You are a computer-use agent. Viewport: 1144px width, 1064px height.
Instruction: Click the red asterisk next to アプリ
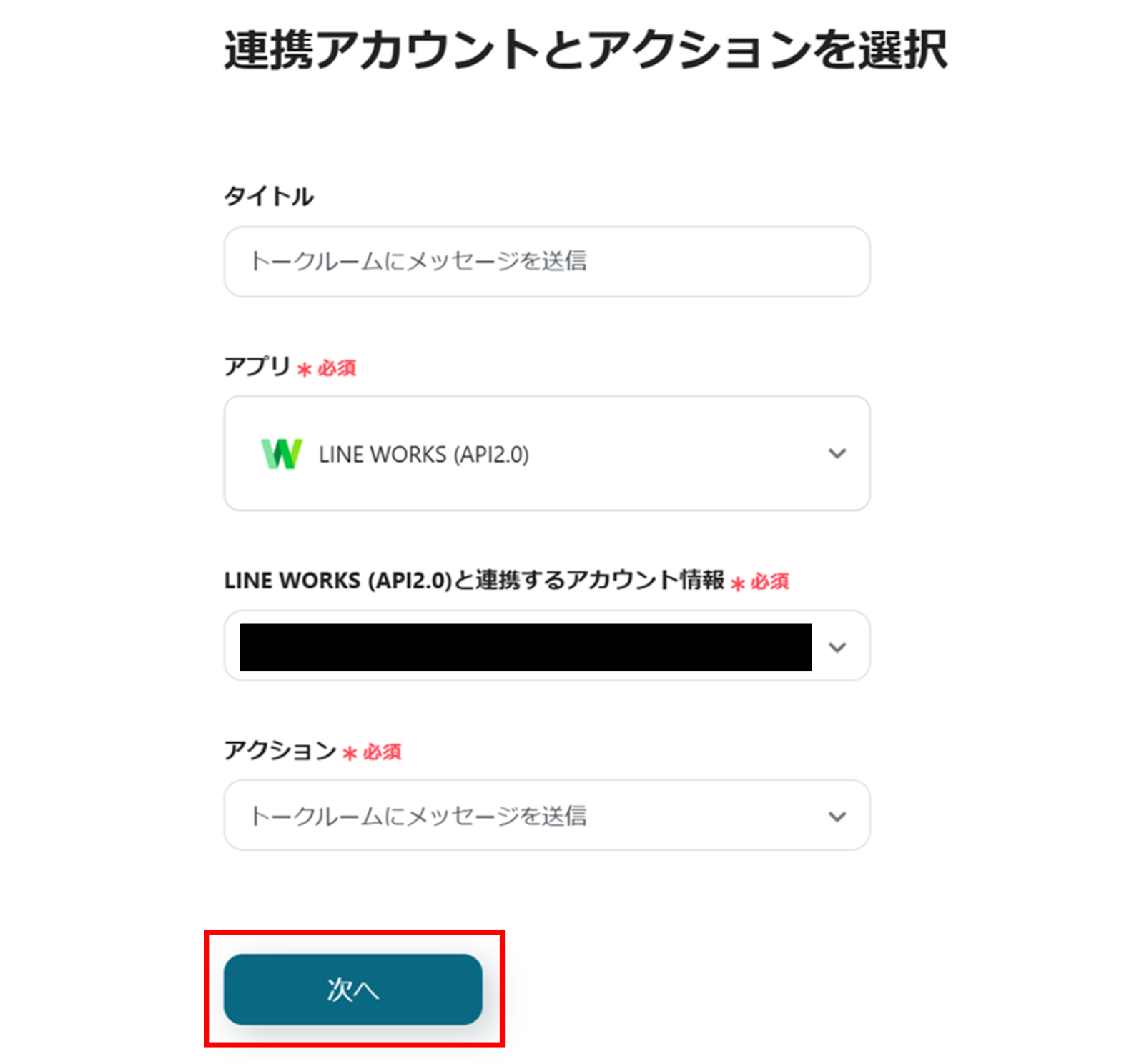pyautogui.click(x=305, y=370)
